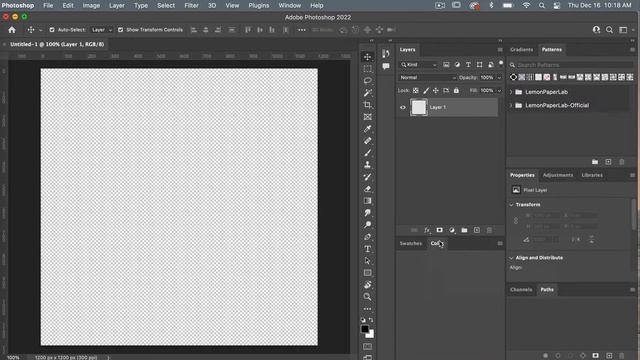Select the History Brush tool
The height and width of the screenshot is (360, 640).
pos(367,177)
